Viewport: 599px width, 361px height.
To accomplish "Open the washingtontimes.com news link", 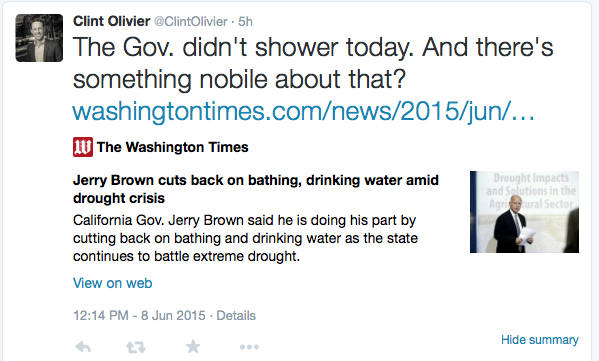I will 303,111.
